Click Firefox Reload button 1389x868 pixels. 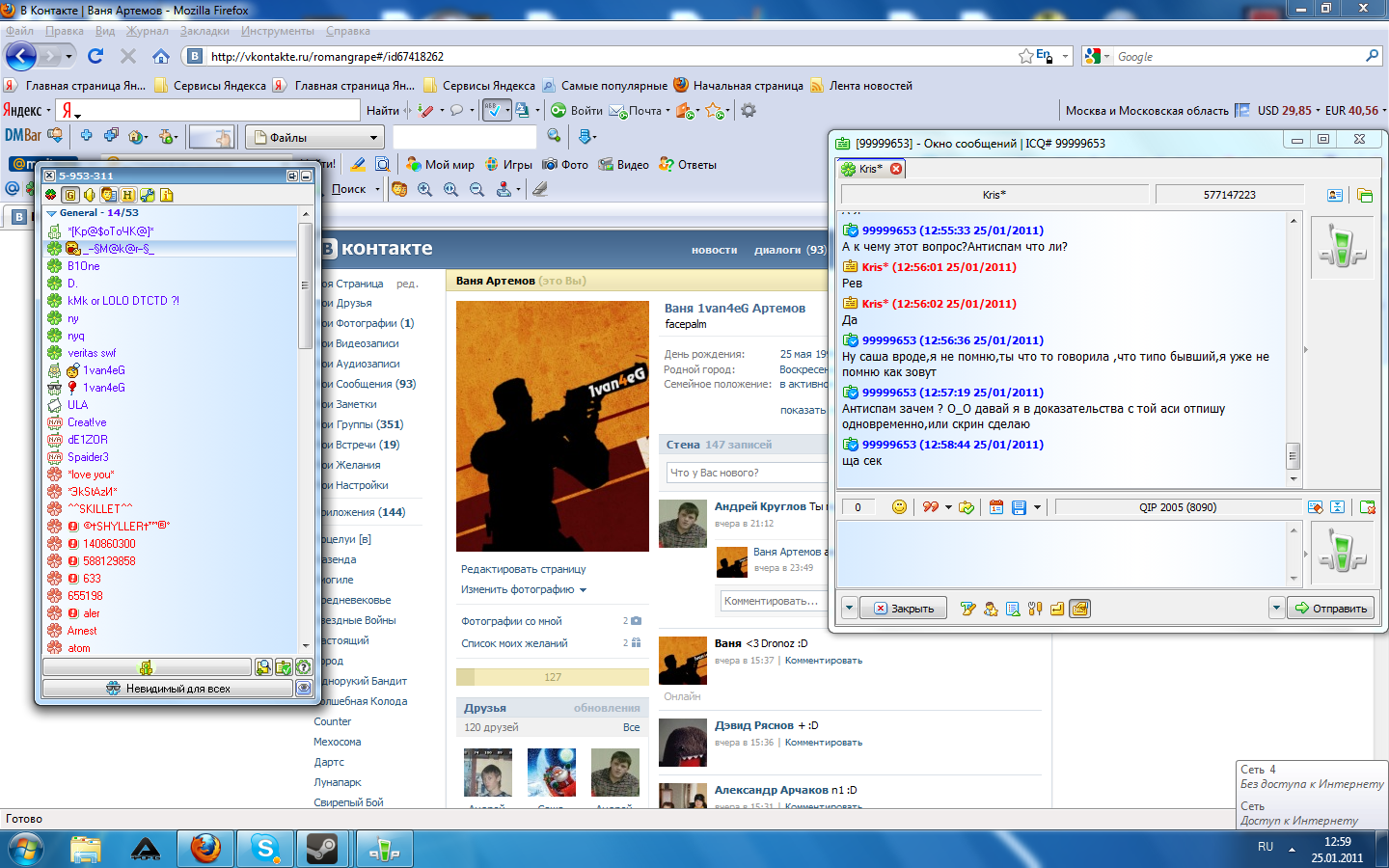[95, 56]
